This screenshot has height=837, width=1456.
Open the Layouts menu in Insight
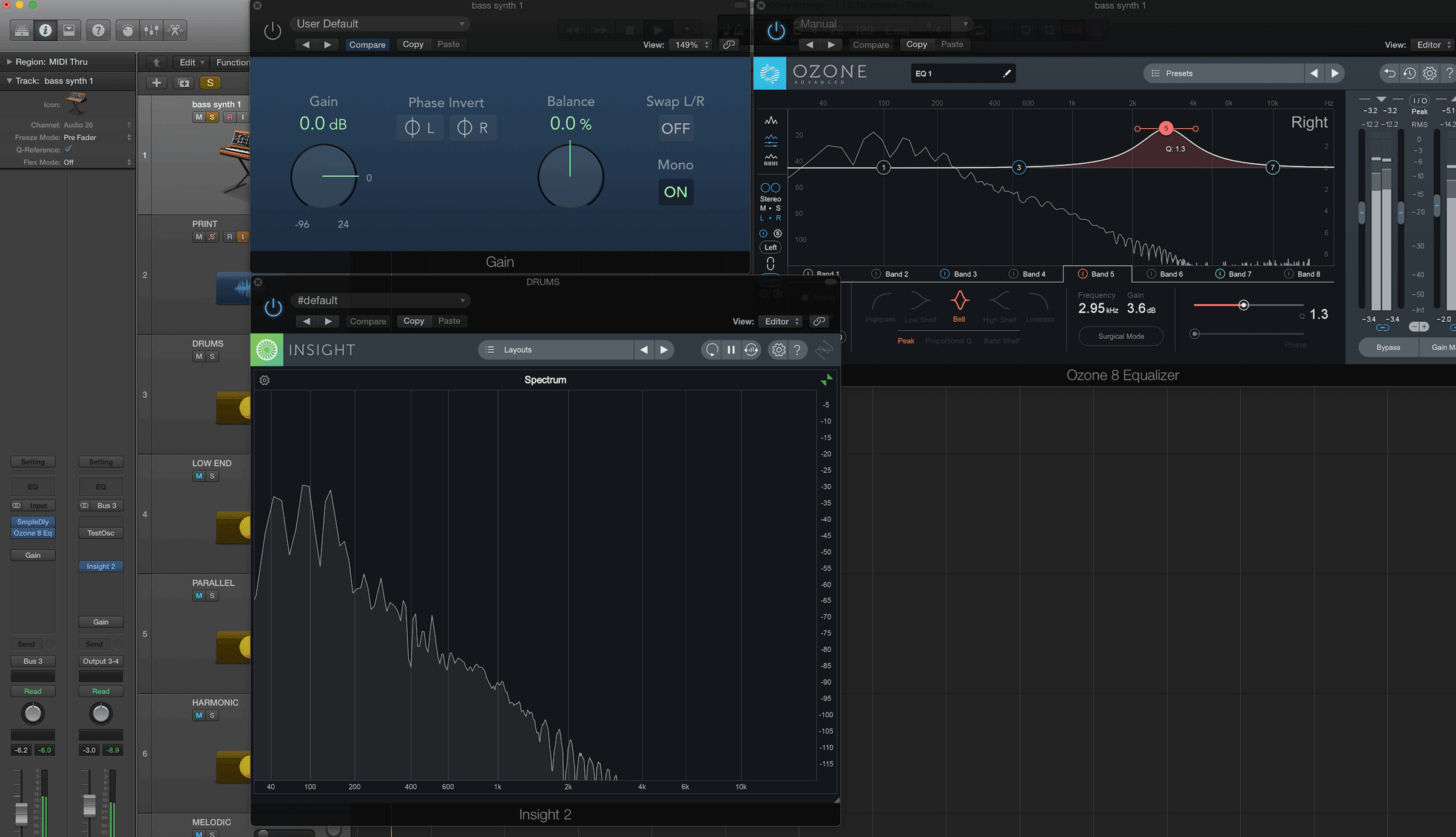click(556, 350)
